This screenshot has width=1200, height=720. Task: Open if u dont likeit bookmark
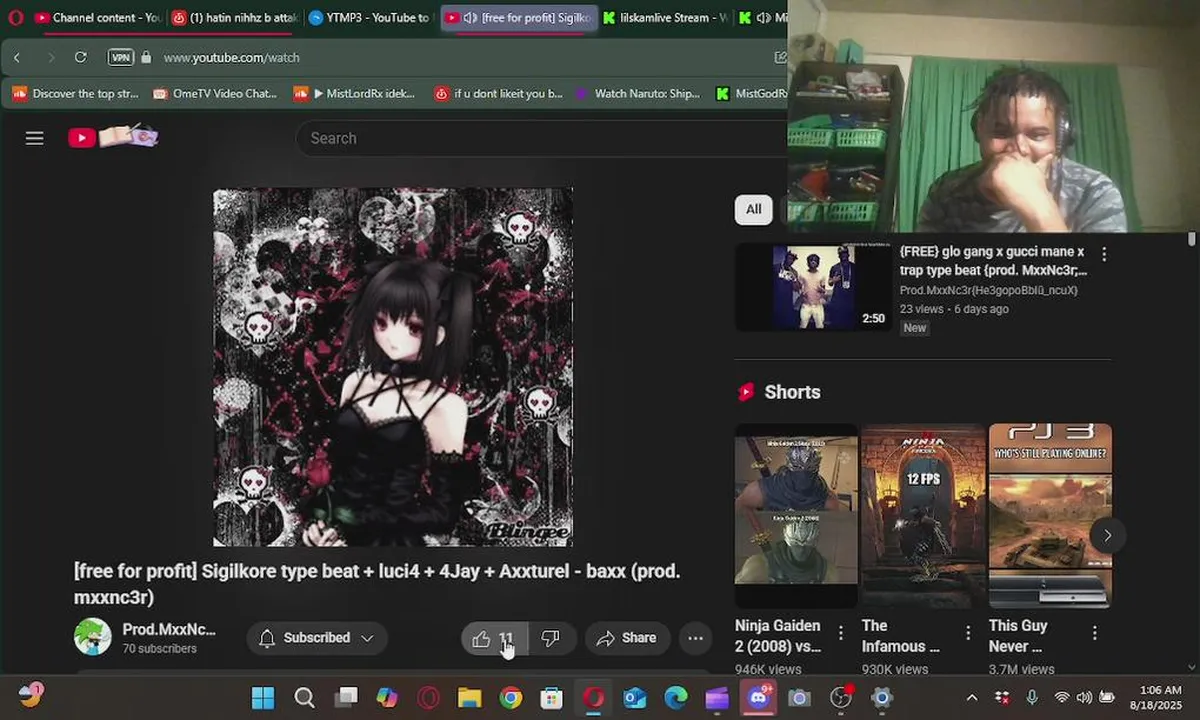498,93
